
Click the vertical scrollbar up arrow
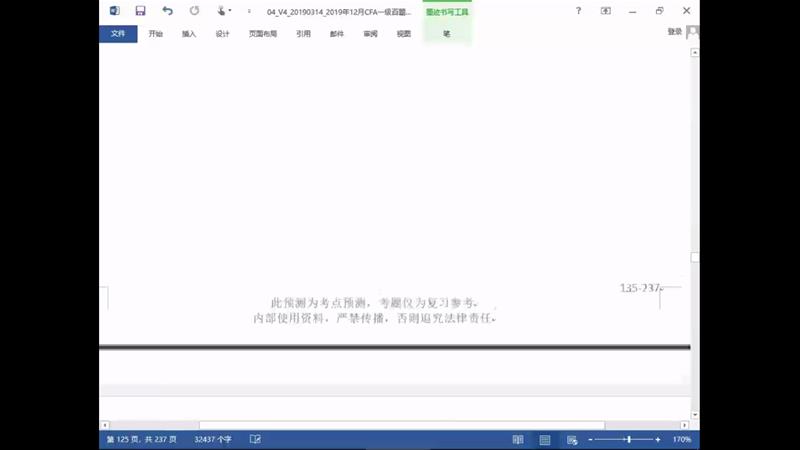pos(695,53)
